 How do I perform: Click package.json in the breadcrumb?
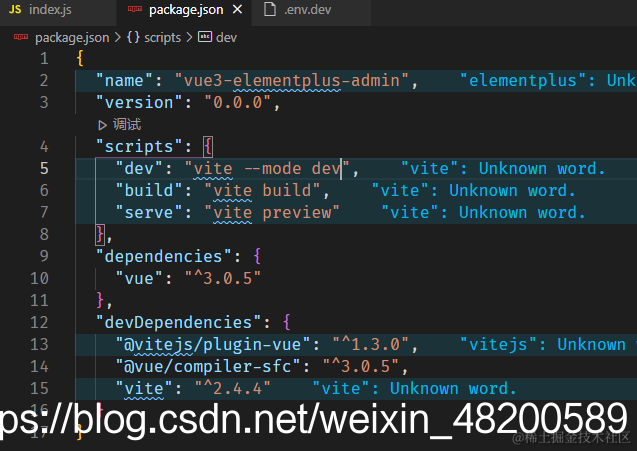tap(72, 37)
